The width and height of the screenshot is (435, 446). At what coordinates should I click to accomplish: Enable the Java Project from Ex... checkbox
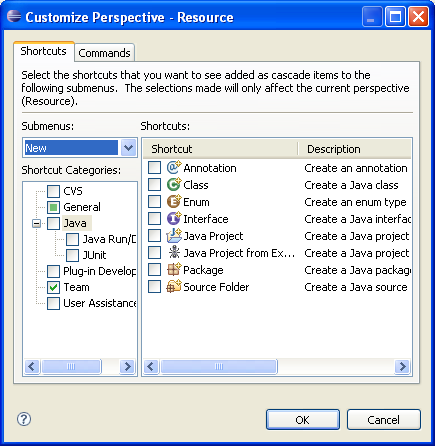pyautogui.click(x=154, y=252)
